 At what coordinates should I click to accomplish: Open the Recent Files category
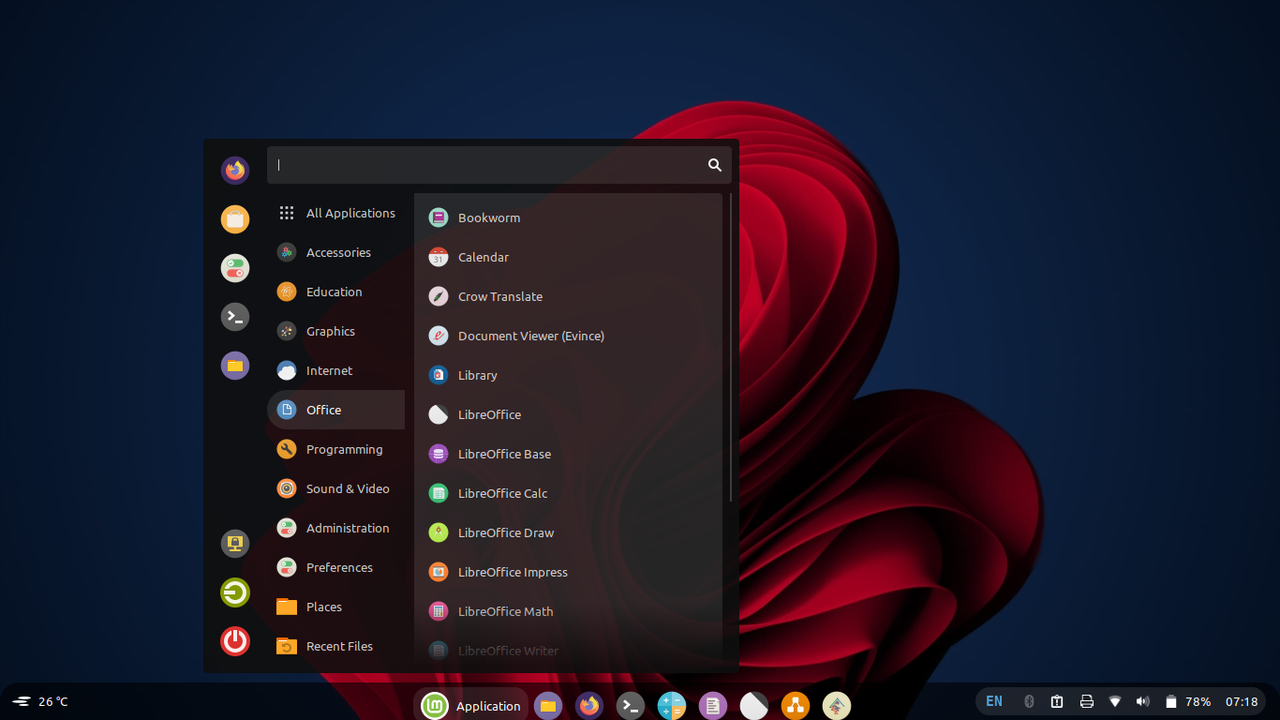coord(336,646)
